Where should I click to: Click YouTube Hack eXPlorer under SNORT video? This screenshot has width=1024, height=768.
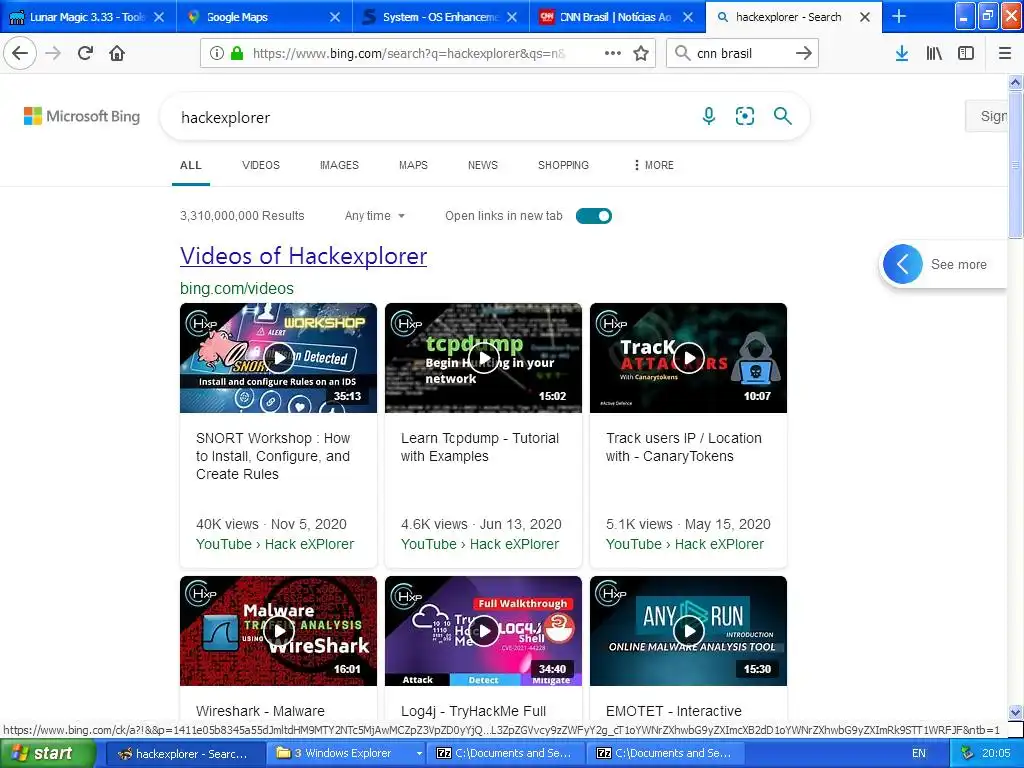click(275, 544)
